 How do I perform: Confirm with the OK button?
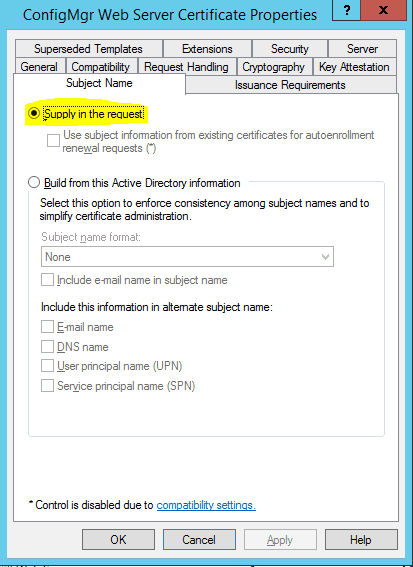tap(118, 540)
